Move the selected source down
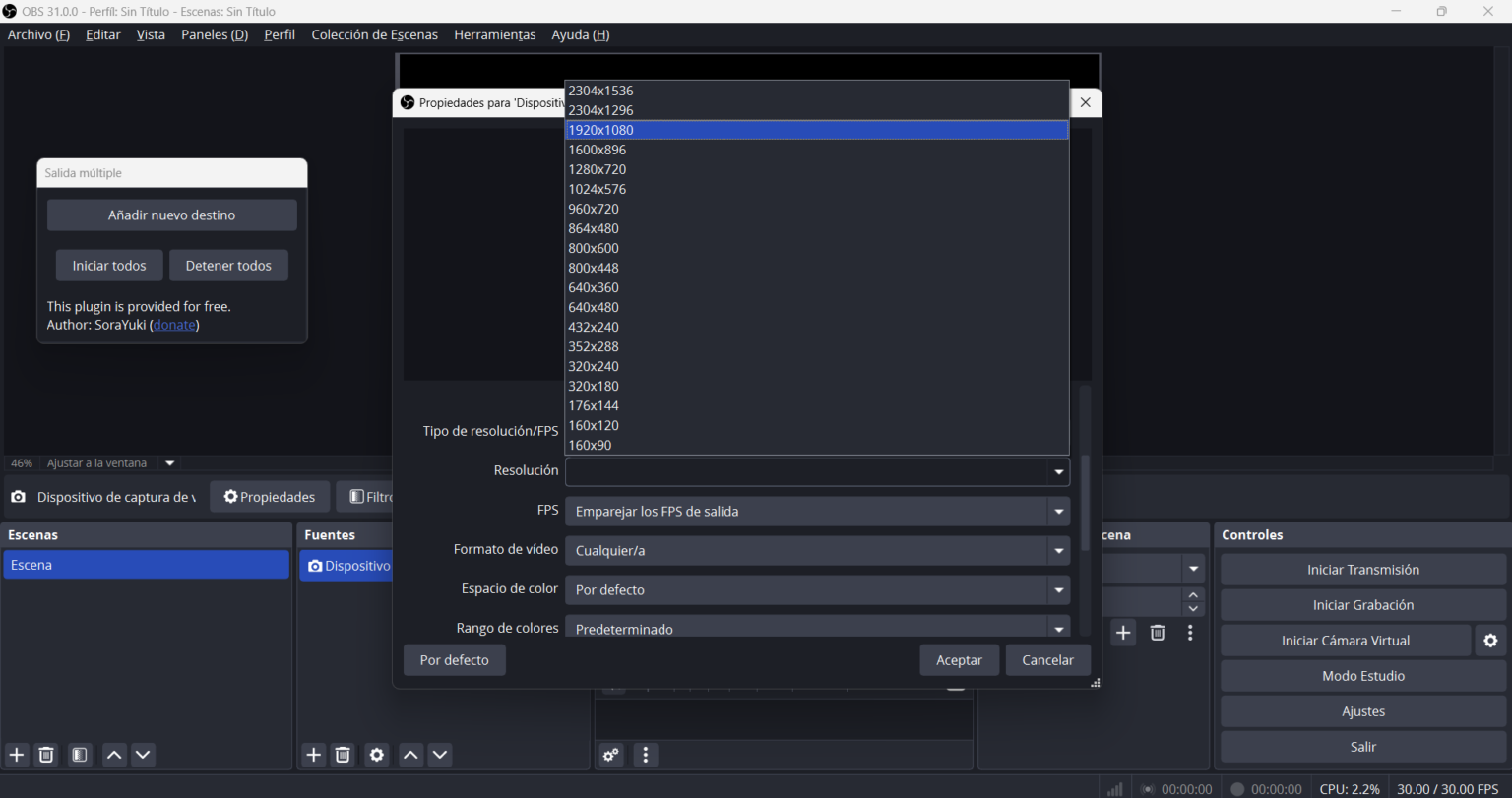The height and width of the screenshot is (798, 1512). (x=440, y=755)
